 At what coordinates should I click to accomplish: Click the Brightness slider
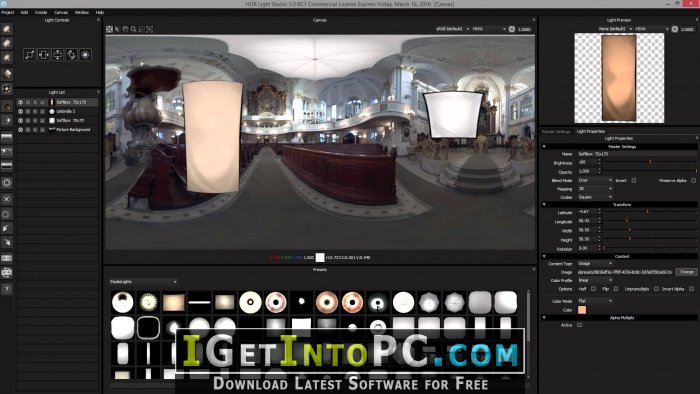650,162
